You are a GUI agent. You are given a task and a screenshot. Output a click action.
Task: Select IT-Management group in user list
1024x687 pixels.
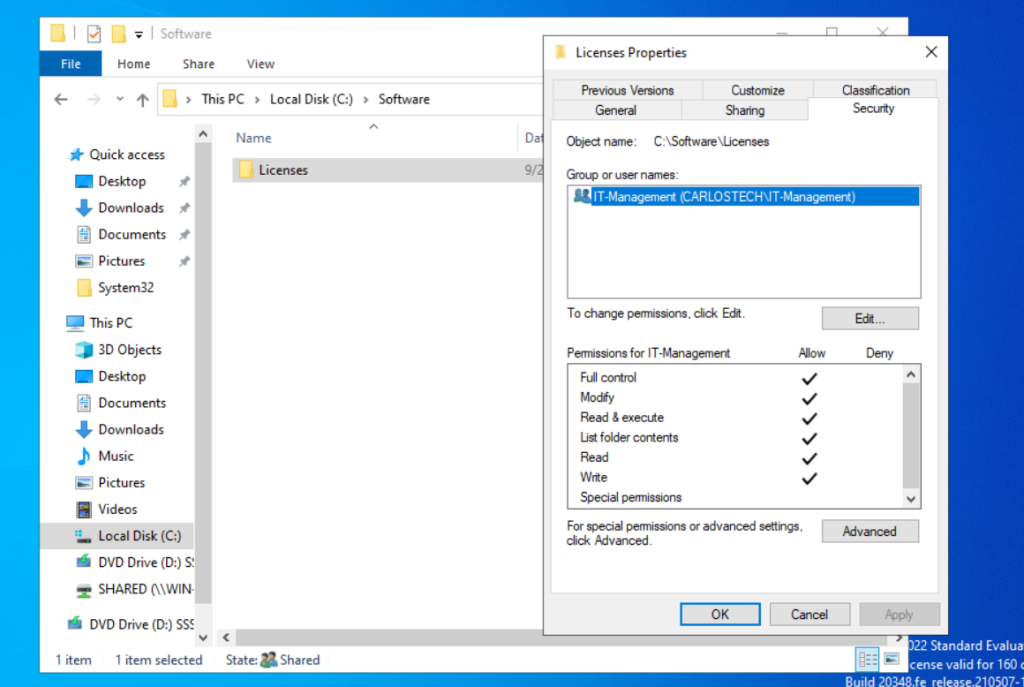coord(723,197)
